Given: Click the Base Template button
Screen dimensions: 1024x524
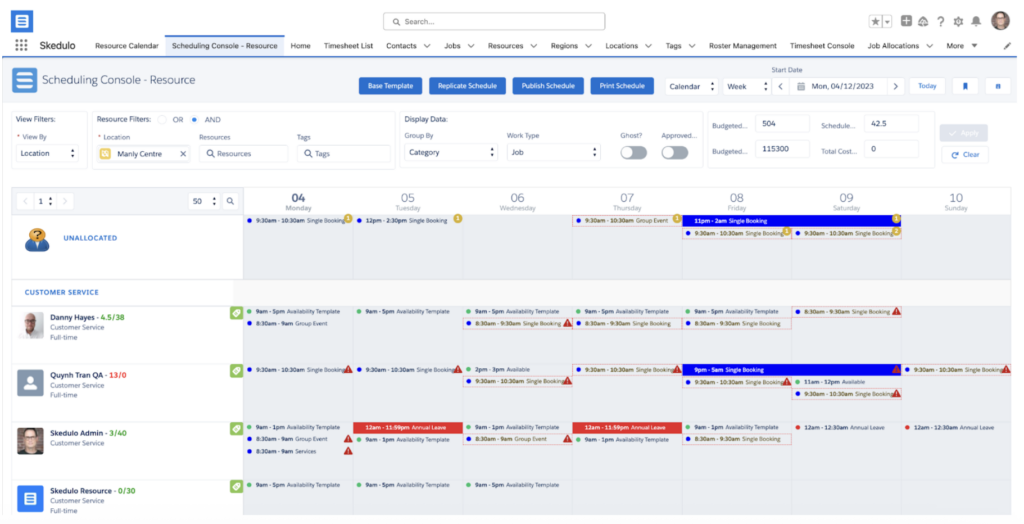Looking at the screenshot, I should (x=391, y=86).
